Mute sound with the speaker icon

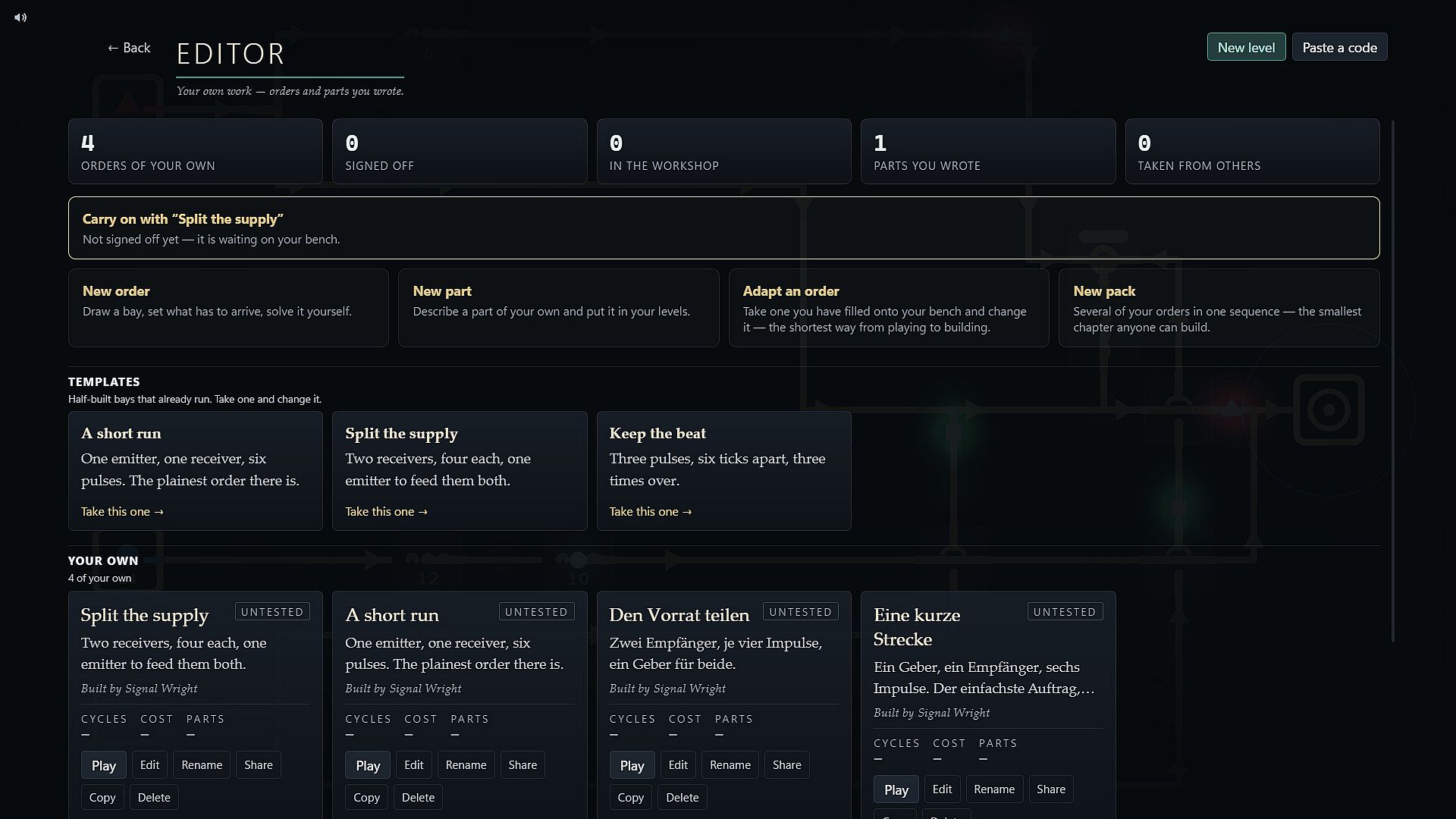20,17
